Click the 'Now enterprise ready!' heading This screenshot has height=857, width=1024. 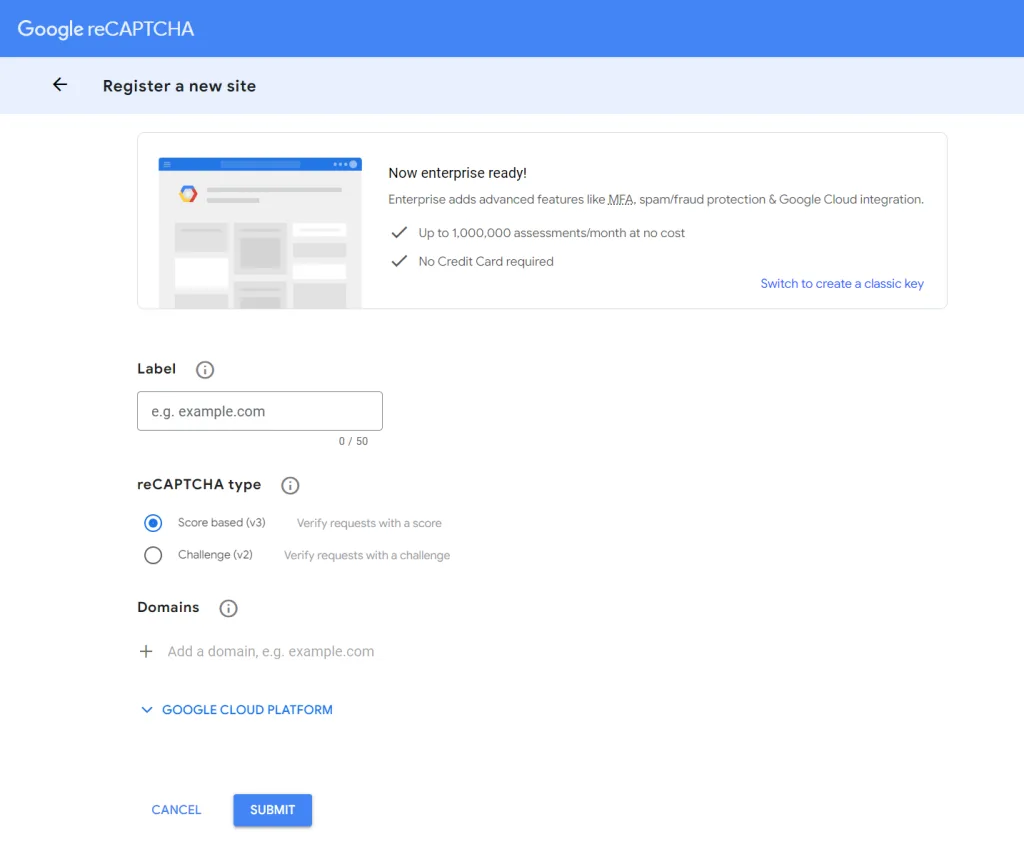point(457,173)
